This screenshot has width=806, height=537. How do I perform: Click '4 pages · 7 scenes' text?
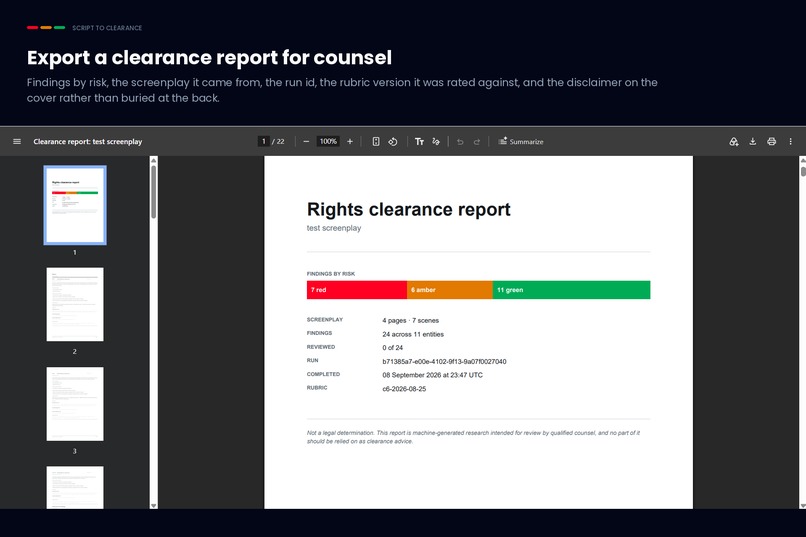pyautogui.click(x=410, y=320)
